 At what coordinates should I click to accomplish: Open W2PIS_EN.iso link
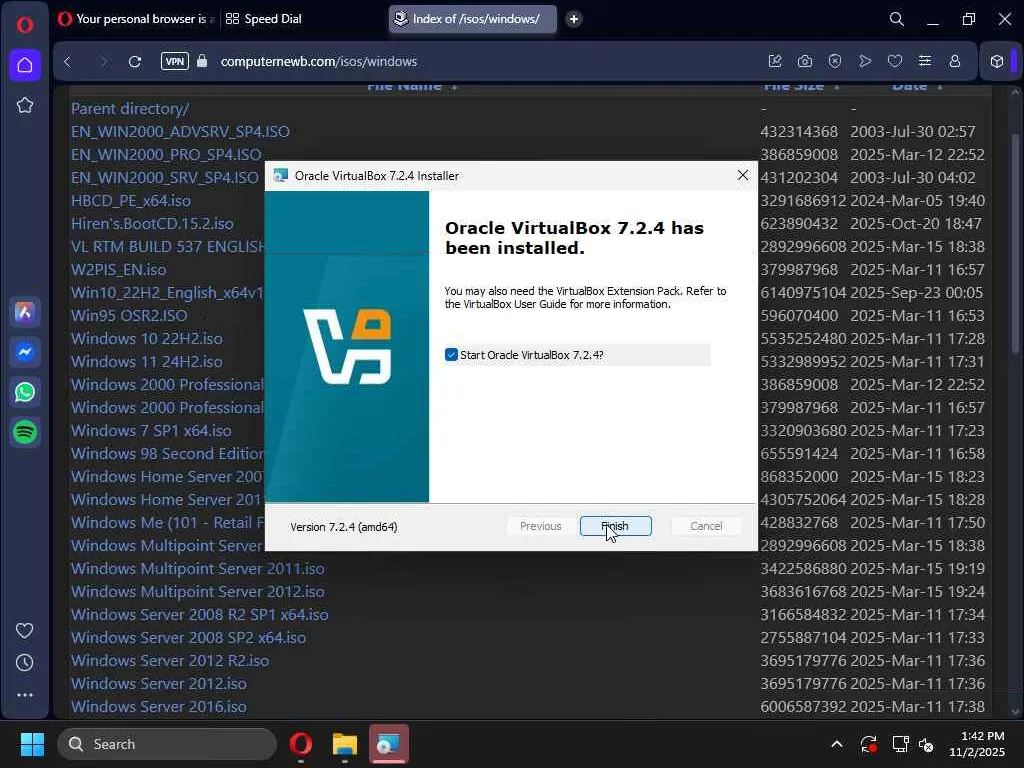click(119, 269)
